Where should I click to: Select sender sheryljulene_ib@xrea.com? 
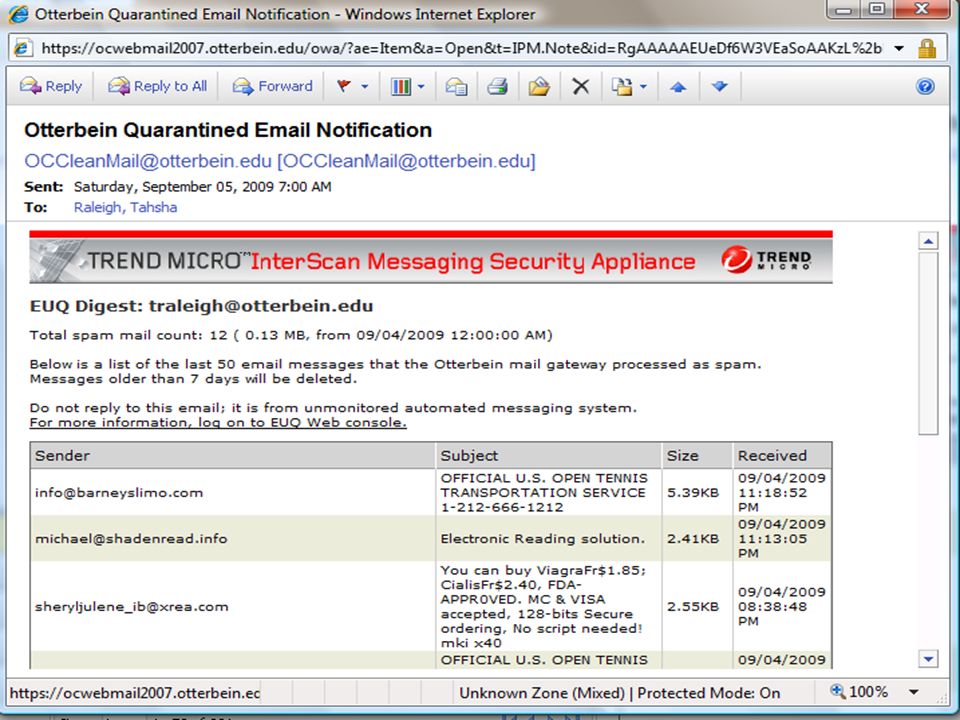(x=132, y=607)
